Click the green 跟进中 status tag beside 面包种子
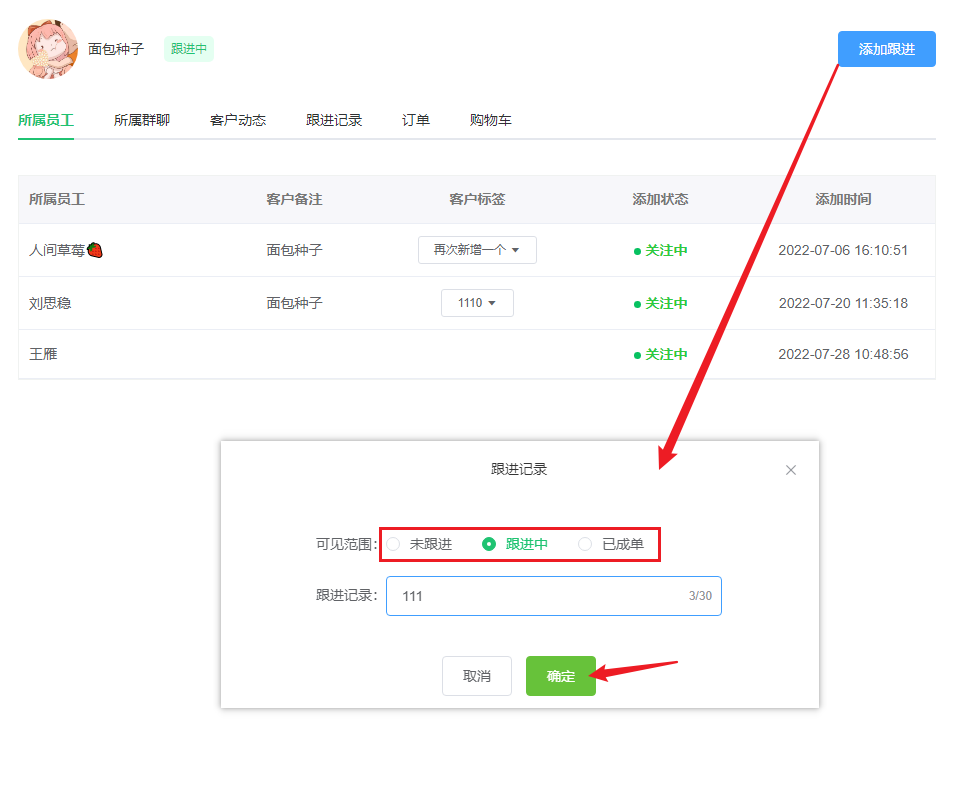Screen dimensions: 957x789 (x=188, y=48)
